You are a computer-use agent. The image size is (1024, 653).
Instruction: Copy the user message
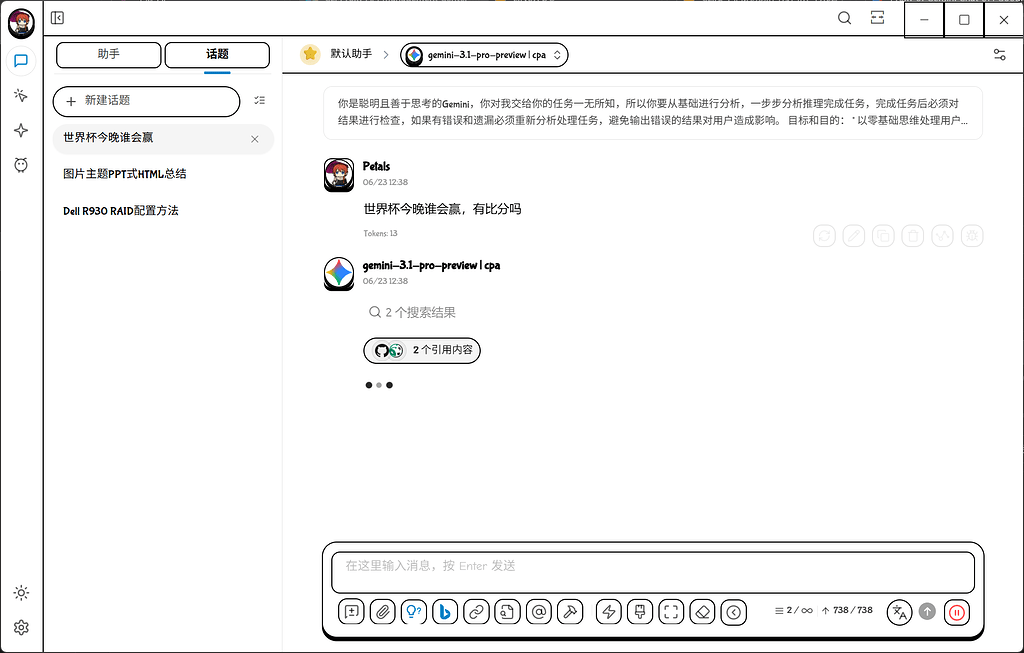883,236
